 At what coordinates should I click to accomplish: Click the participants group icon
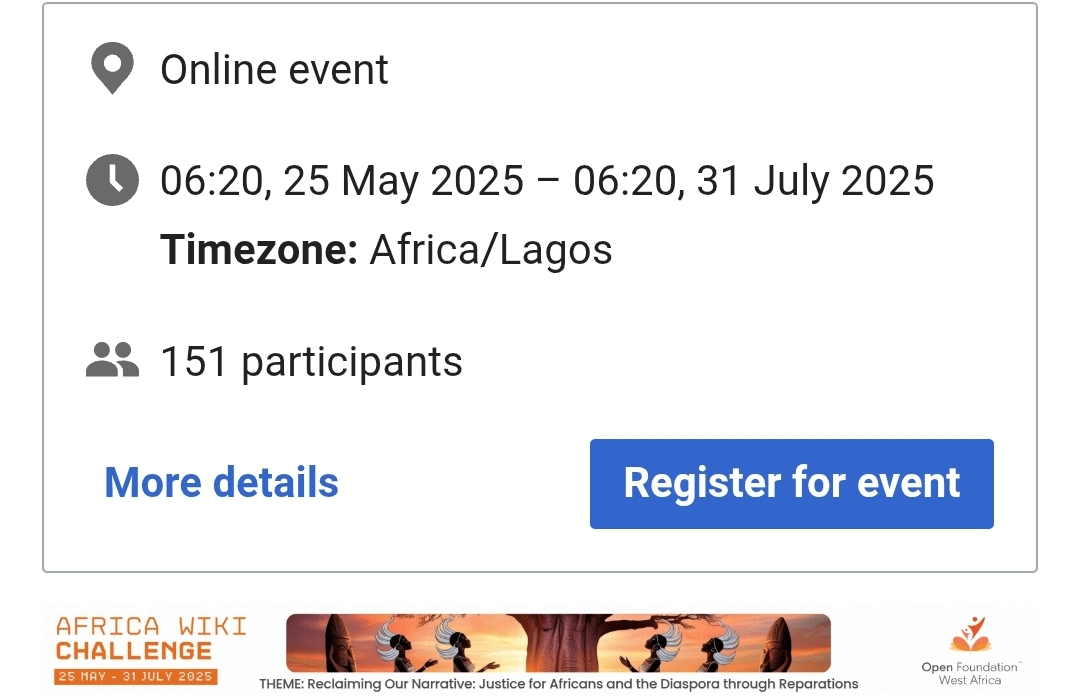pos(112,360)
